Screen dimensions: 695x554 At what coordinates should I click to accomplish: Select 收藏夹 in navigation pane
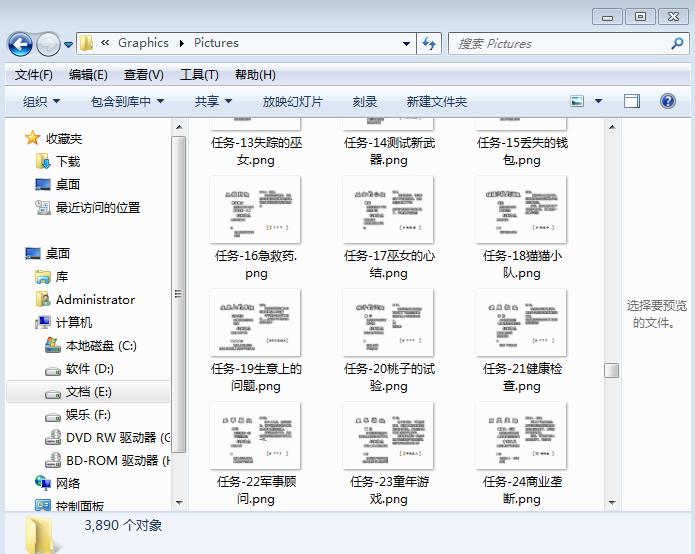[64, 139]
